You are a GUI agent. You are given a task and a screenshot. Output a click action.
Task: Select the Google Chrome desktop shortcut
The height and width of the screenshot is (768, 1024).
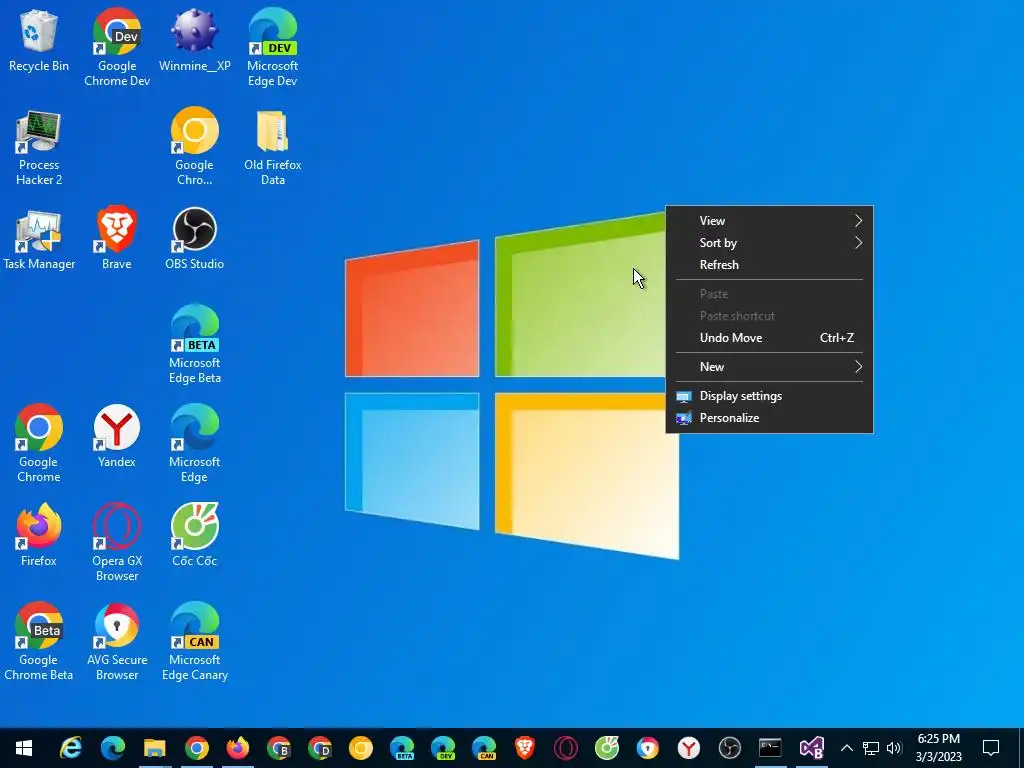39,443
